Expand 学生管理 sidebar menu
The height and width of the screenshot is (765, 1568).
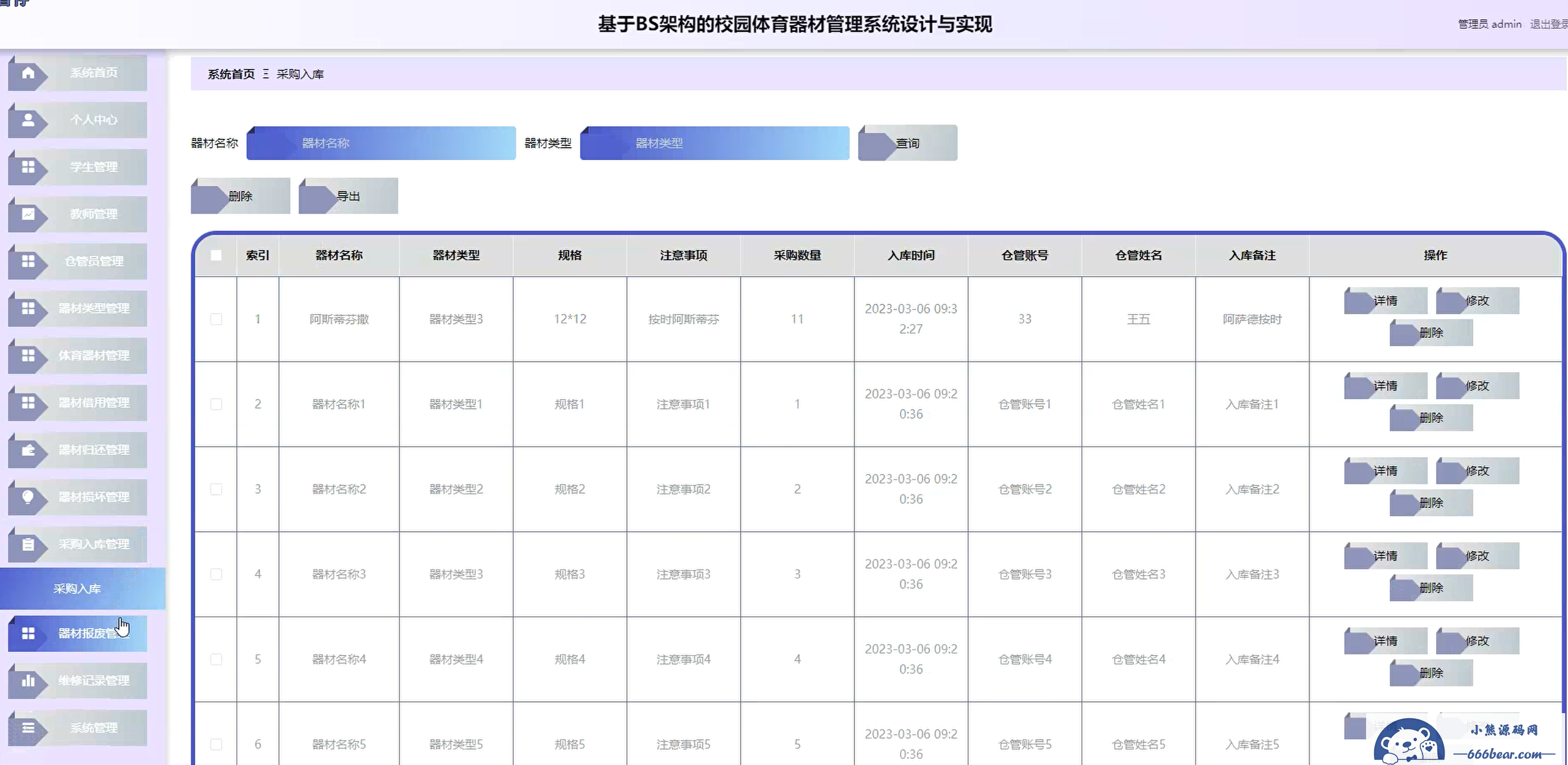click(77, 167)
